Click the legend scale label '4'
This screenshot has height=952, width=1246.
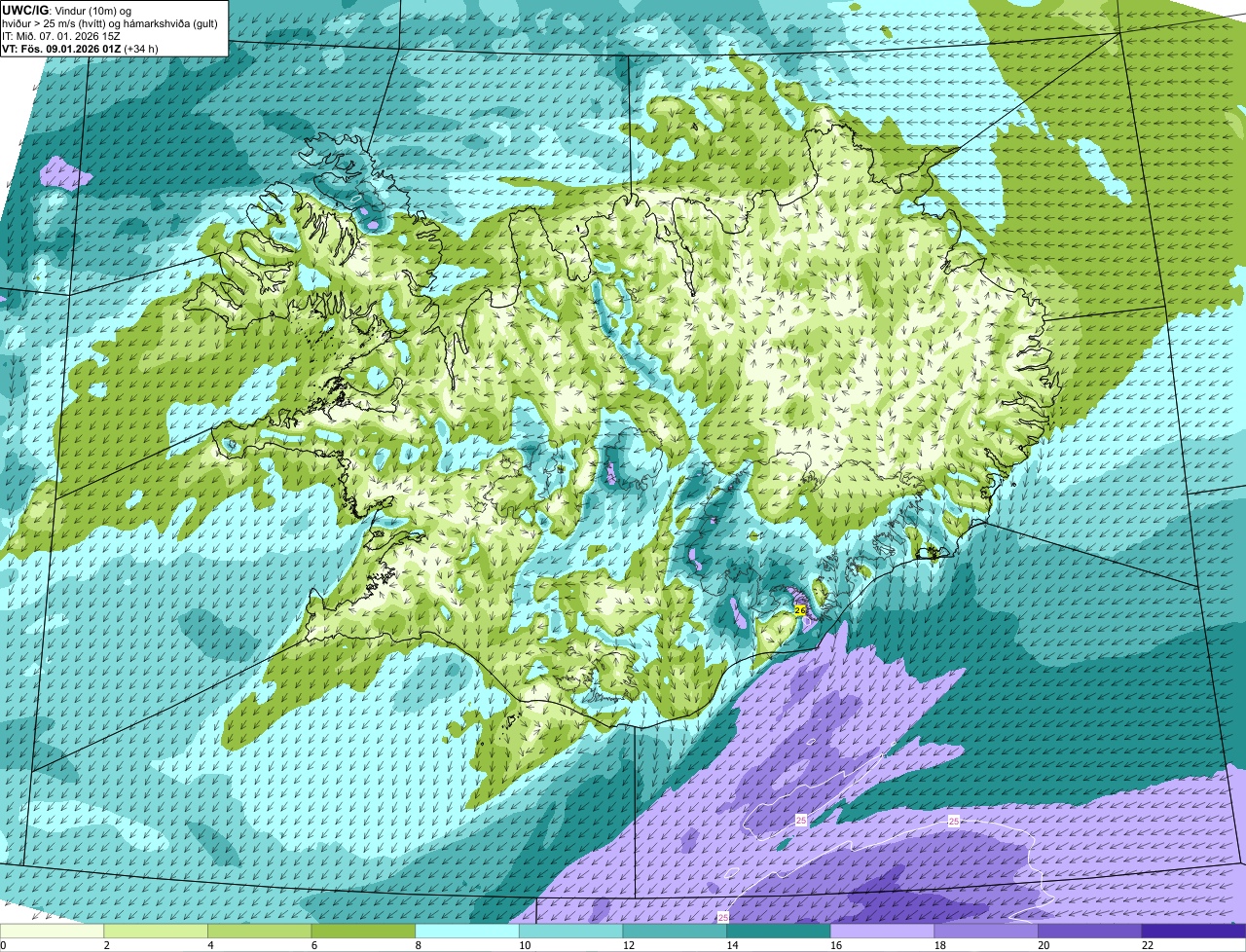(x=210, y=945)
